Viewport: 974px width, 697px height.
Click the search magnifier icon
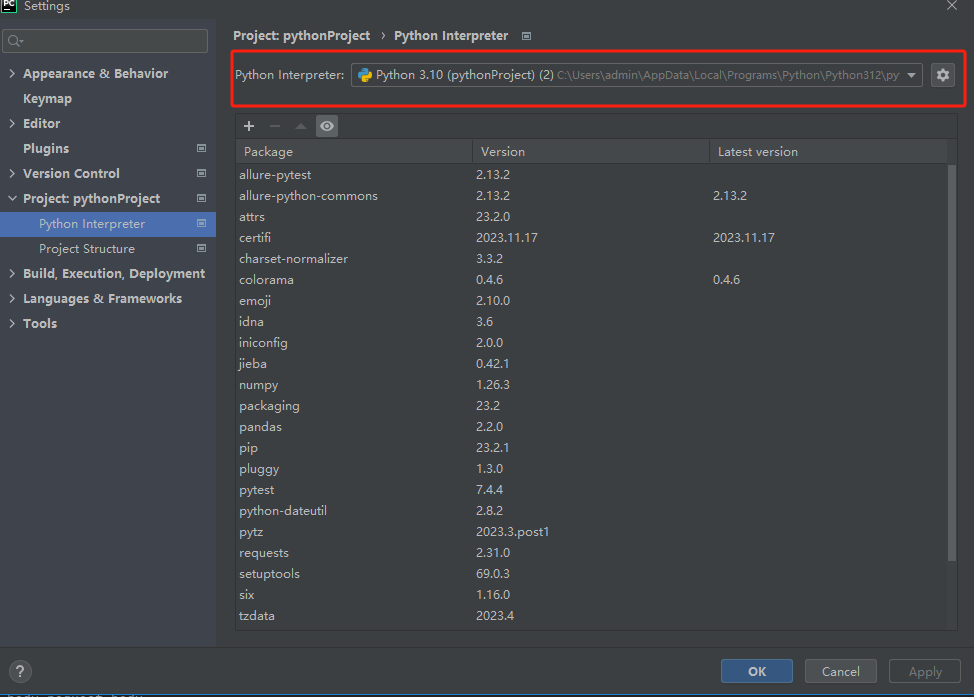click(15, 41)
